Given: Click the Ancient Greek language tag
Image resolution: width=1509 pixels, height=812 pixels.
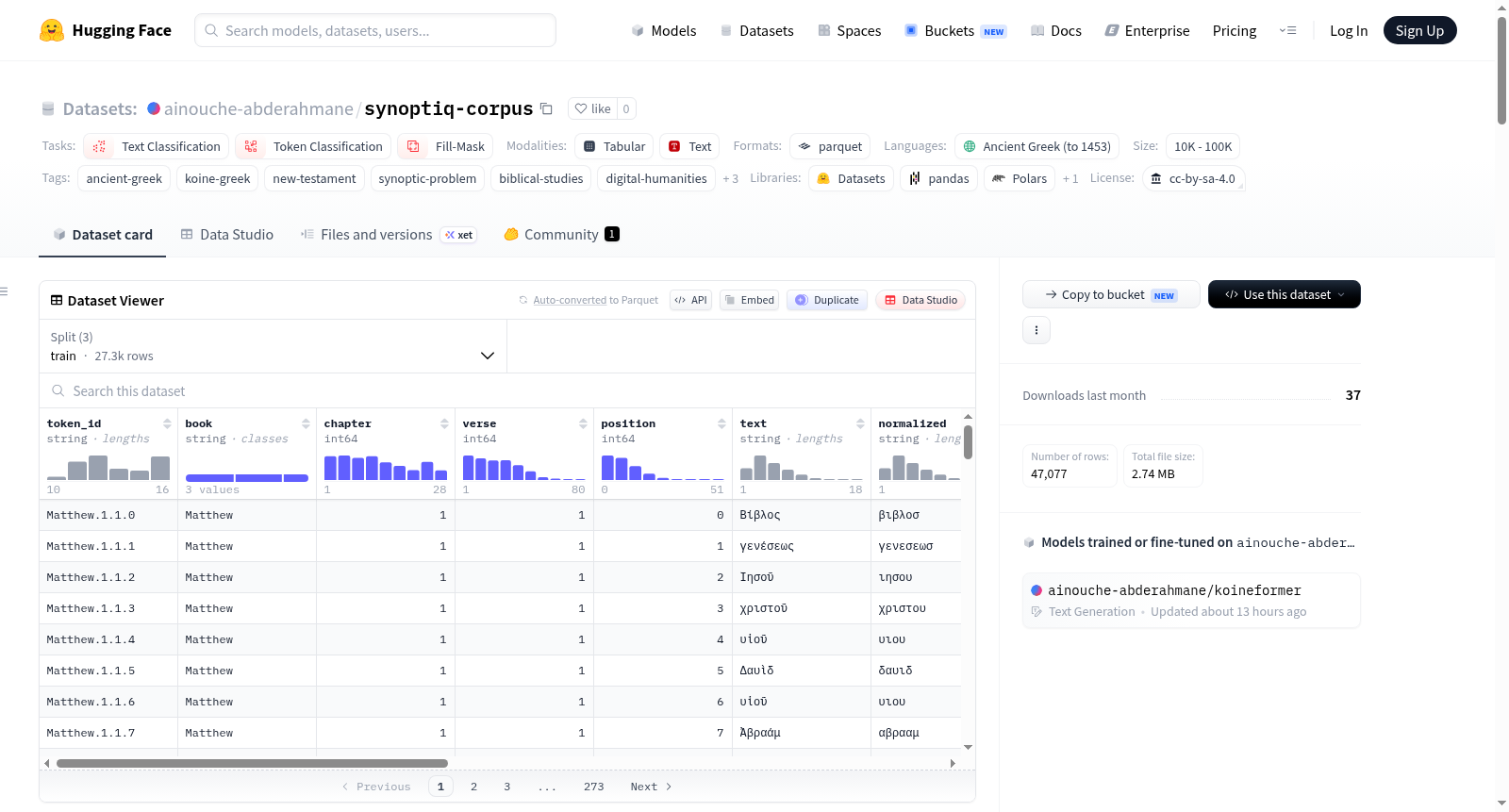Looking at the screenshot, I should tap(1036, 146).
